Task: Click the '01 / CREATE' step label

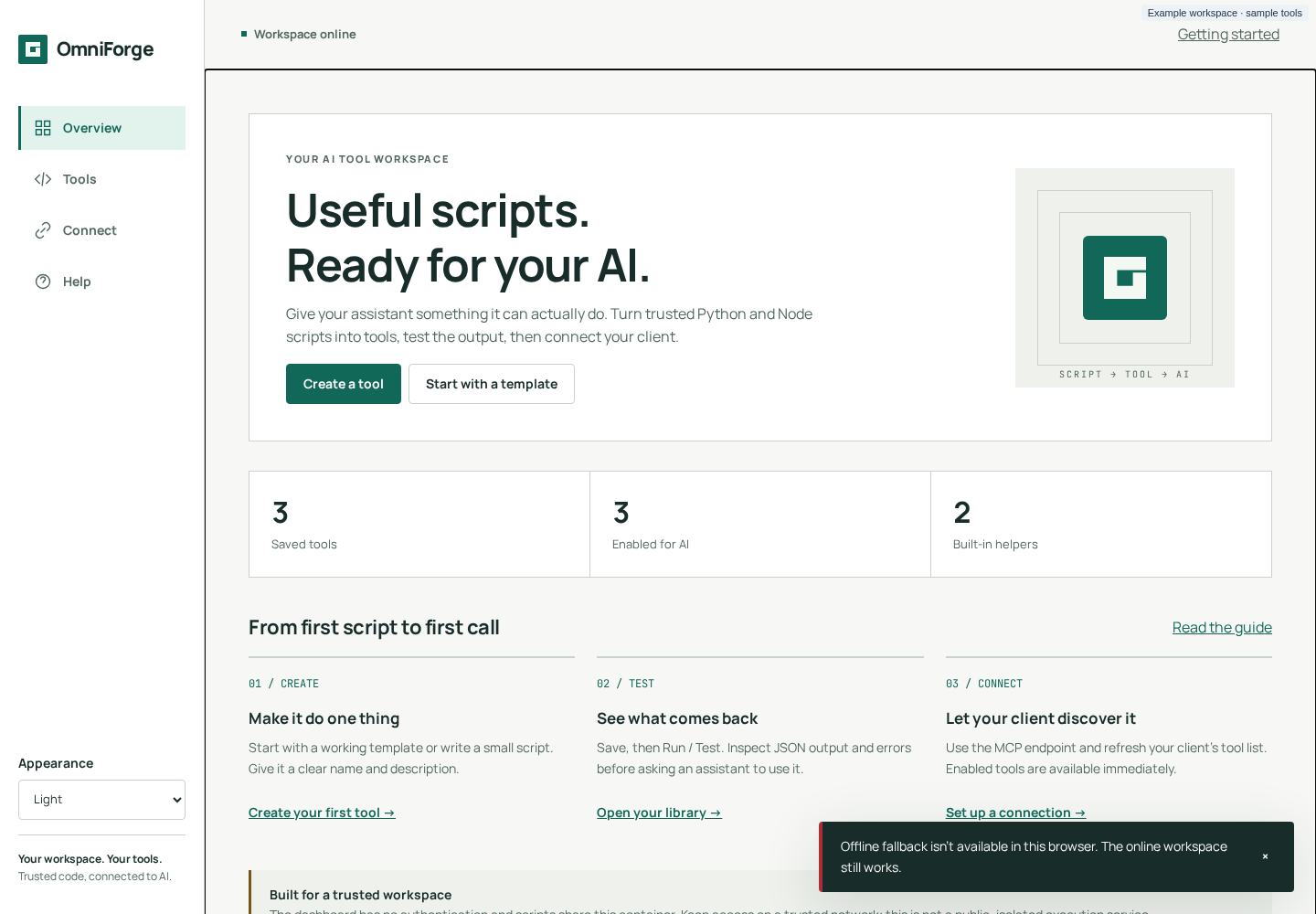Action: (283, 684)
